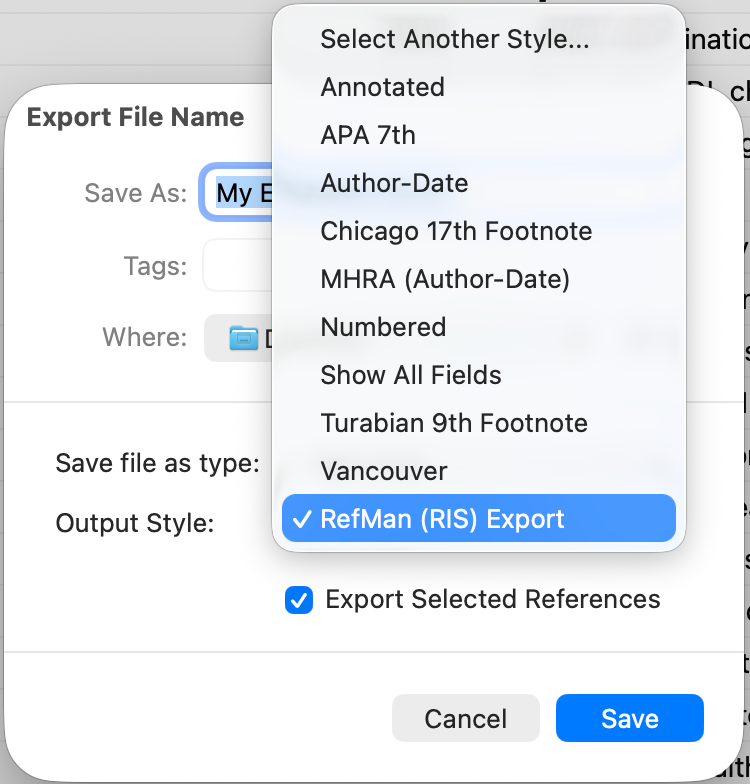750x784 pixels.
Task: Open the Where folder location dropdown
Action: pos(240,338)
